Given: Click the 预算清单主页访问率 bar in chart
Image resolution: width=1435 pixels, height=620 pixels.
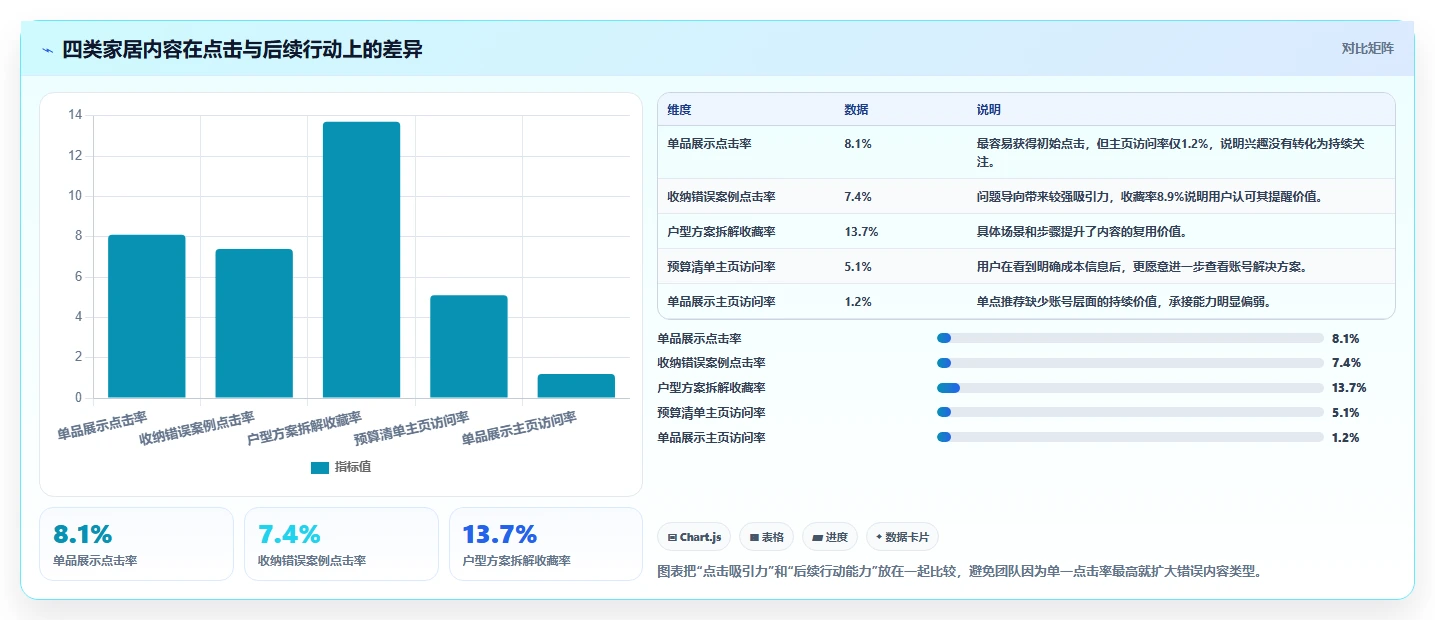Looking at the screenshot, I should [x=469, y=346].
